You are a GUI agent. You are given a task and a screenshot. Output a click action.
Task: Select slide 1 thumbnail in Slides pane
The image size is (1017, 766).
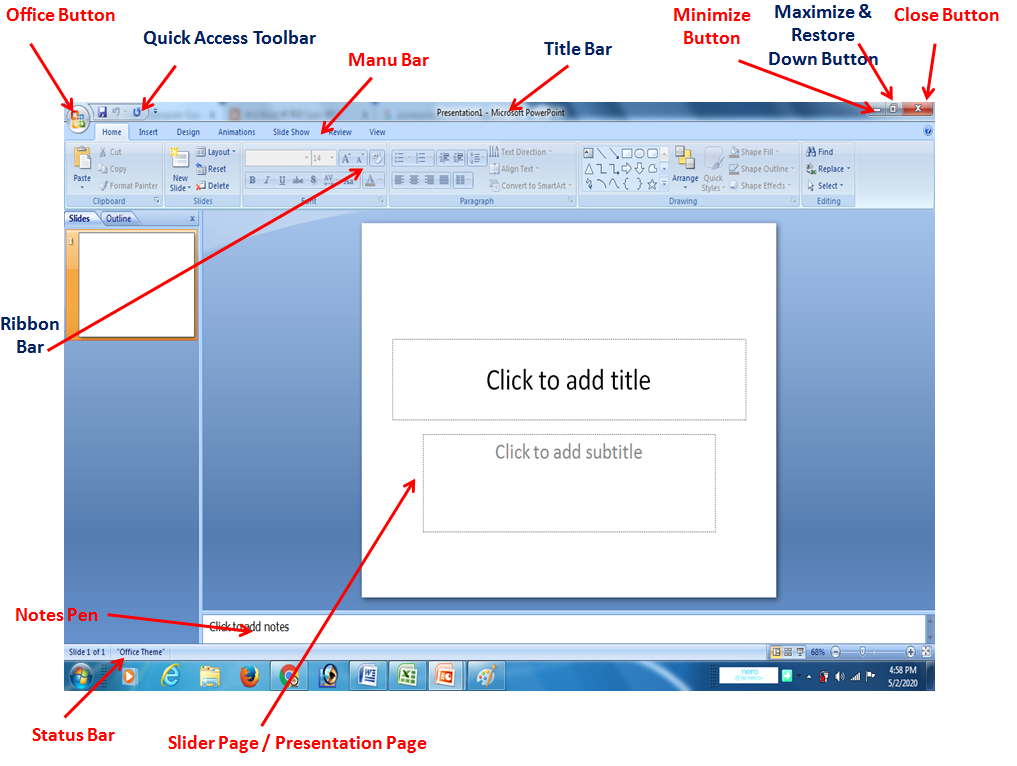tap(136, 285)
